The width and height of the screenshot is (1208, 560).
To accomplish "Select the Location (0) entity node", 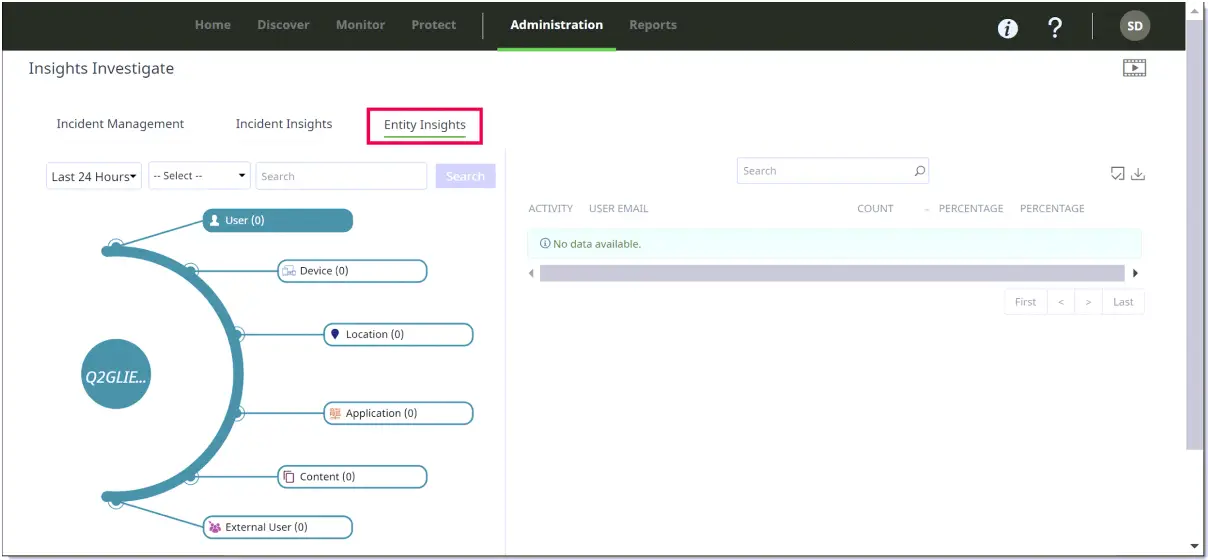I will point(398,334).
